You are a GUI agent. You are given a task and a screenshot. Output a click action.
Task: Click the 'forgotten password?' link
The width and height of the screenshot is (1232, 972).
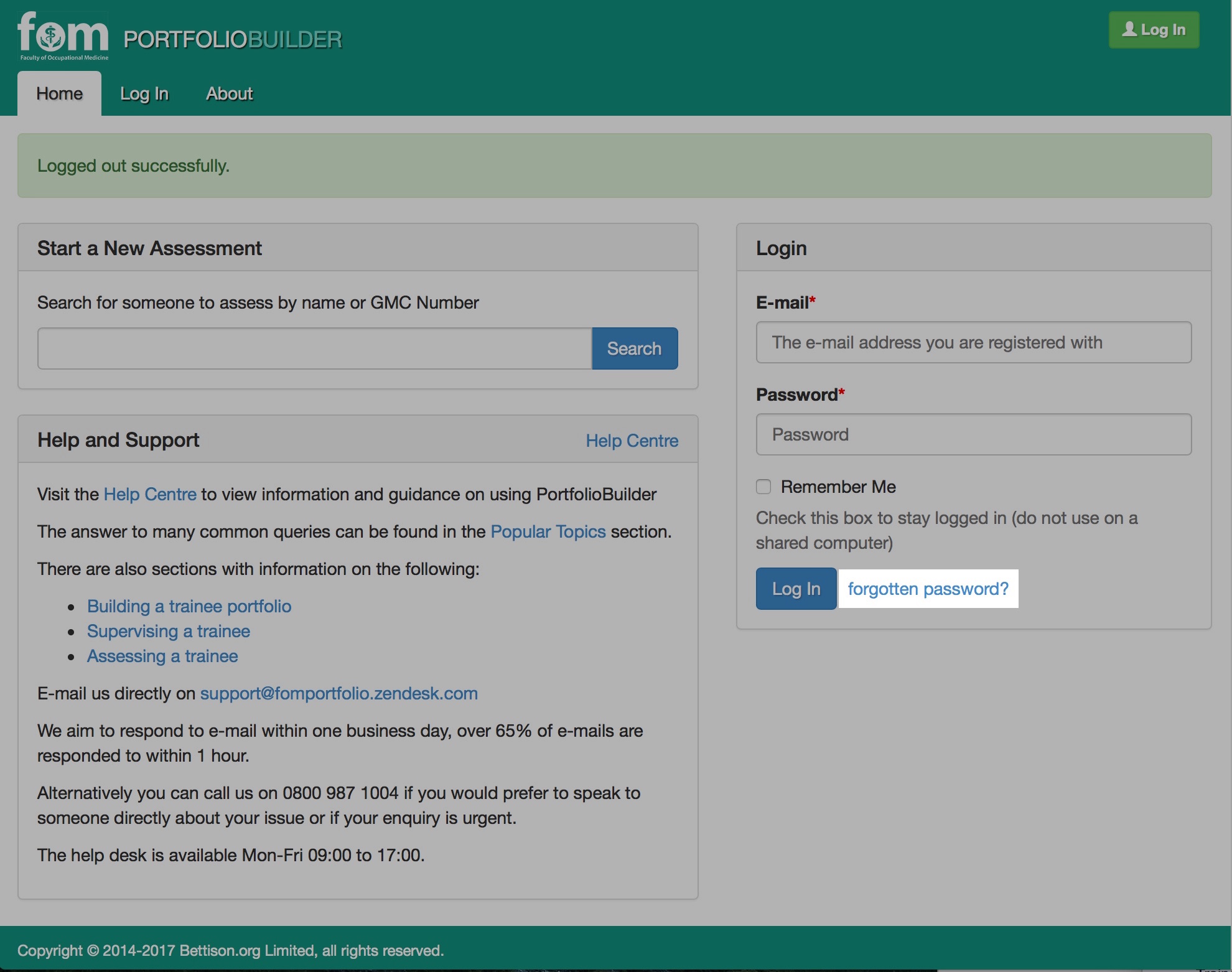928,589
